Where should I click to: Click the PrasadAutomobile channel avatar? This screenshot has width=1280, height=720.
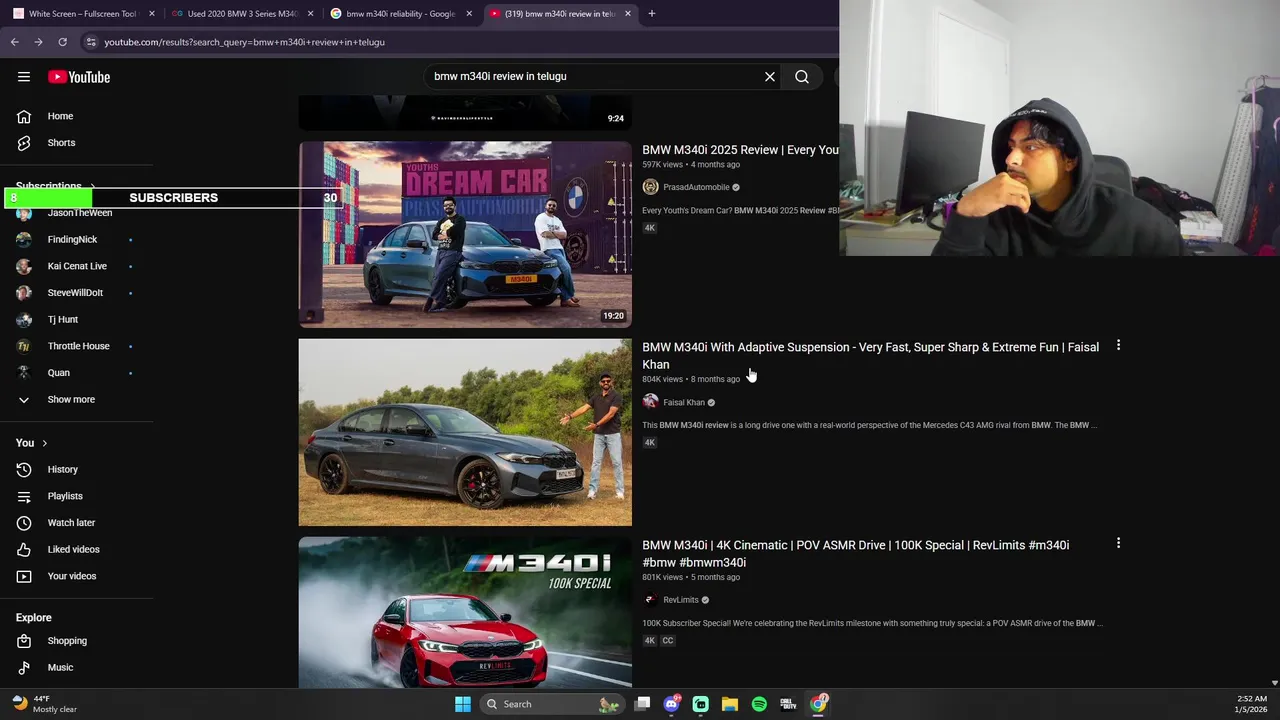tap(651, 187)
